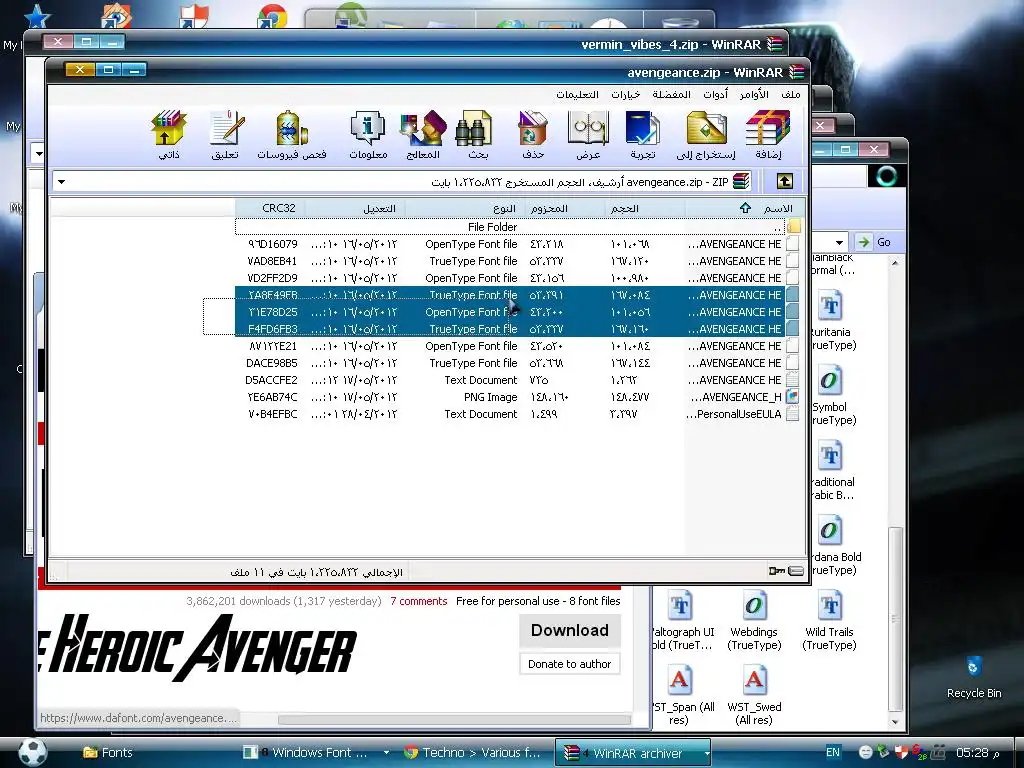Click the Wild Trails TrueType font icon
This screenshot has width=1024, height=768.
click(x=829, y=605)
